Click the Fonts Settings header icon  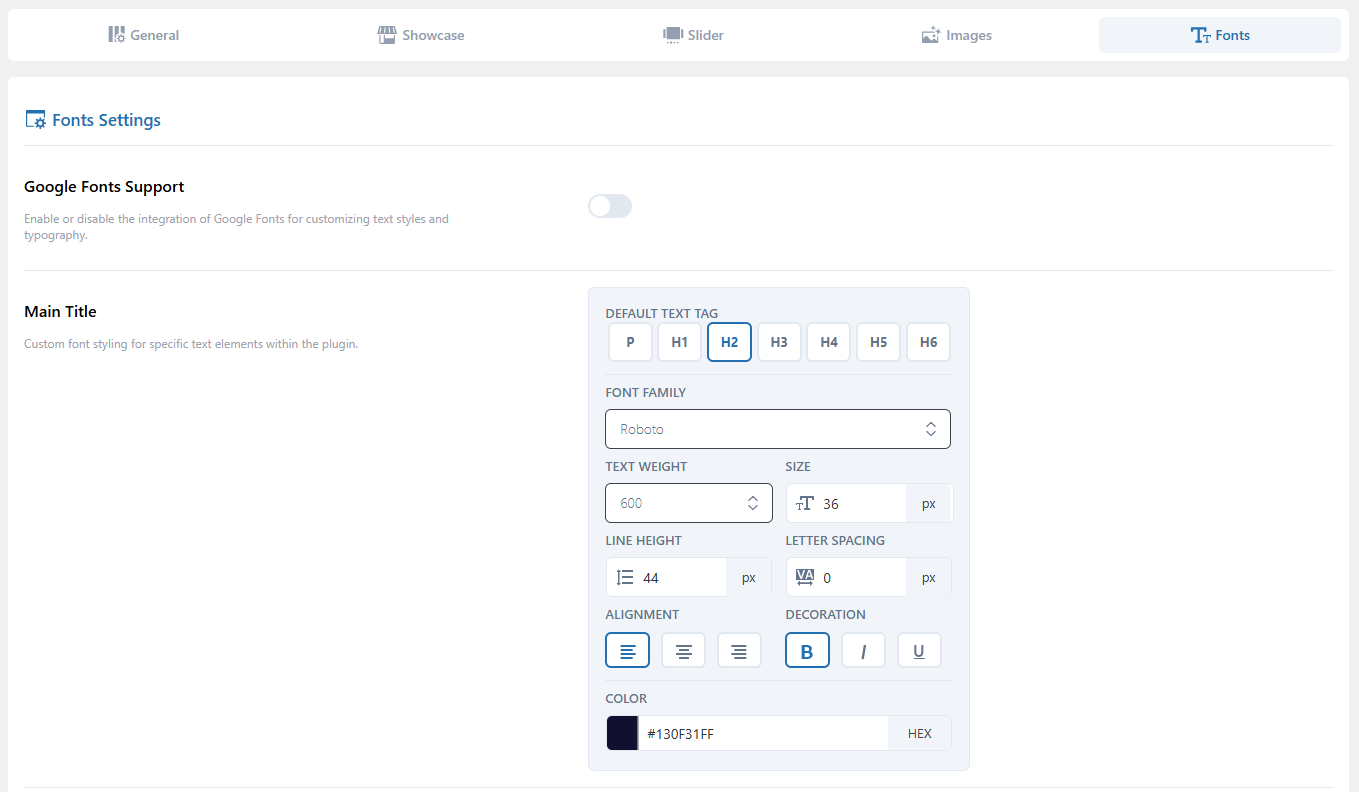tap(35, 120)
